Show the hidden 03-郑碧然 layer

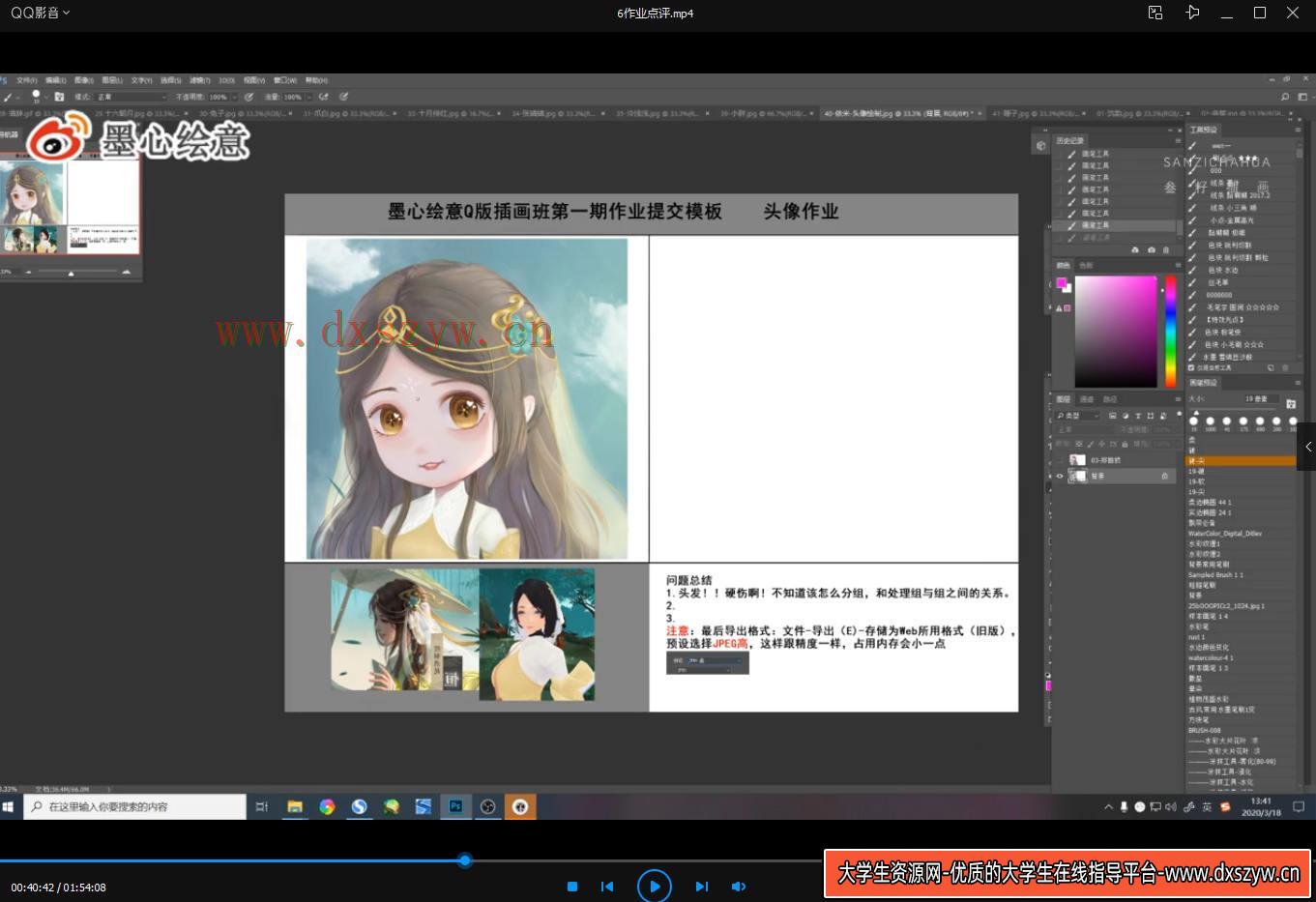[1060, 460]
